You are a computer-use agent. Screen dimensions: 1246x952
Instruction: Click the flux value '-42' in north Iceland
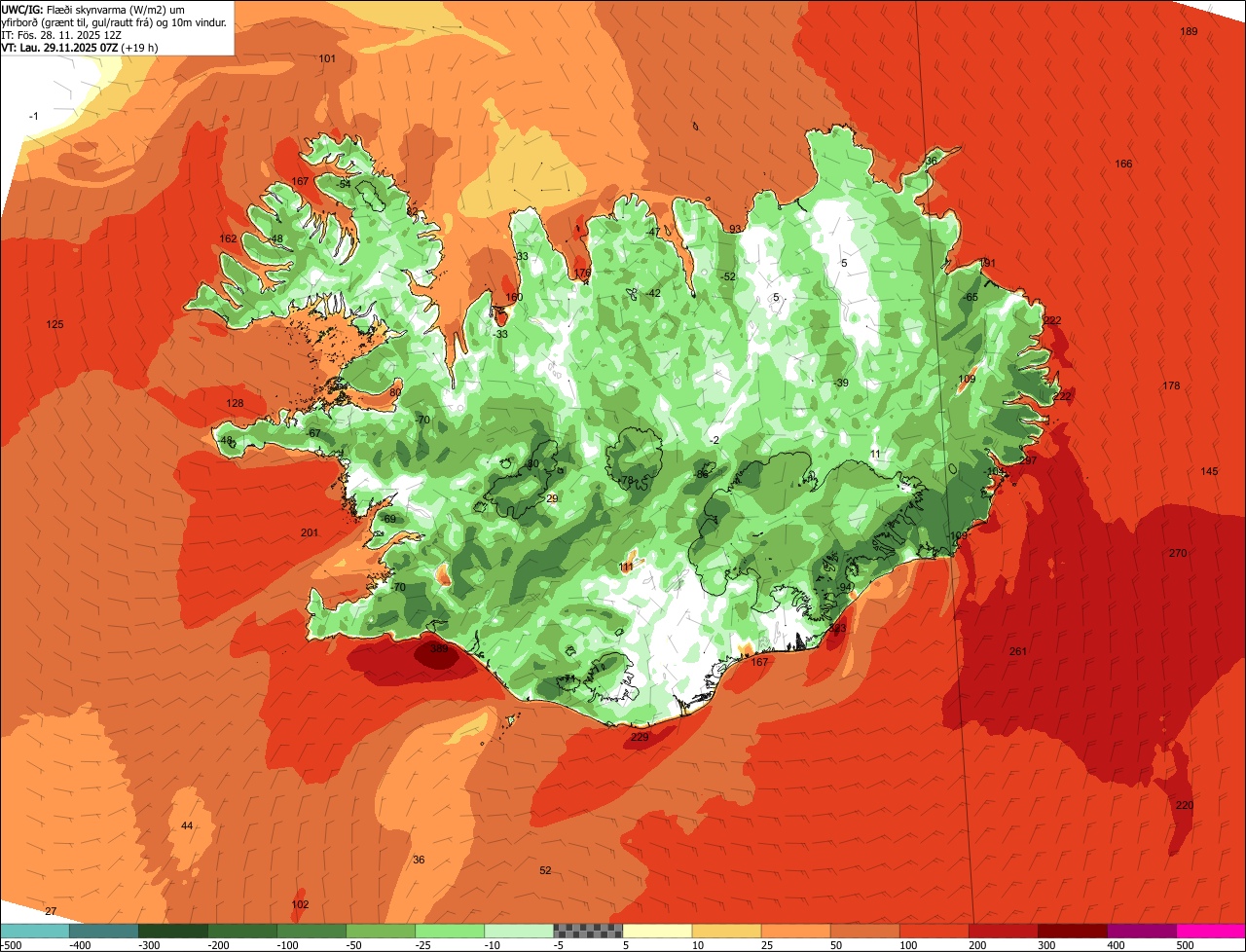click(652, 293)
